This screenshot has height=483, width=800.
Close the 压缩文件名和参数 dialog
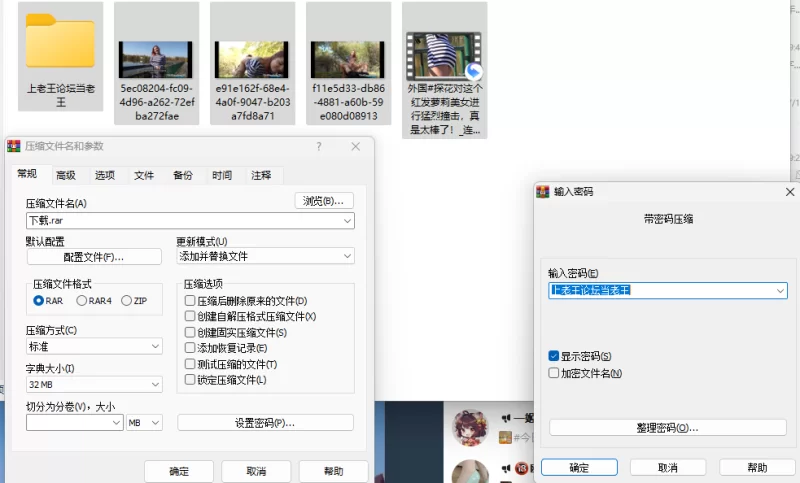pyautogui.click(x=356, y=147)
